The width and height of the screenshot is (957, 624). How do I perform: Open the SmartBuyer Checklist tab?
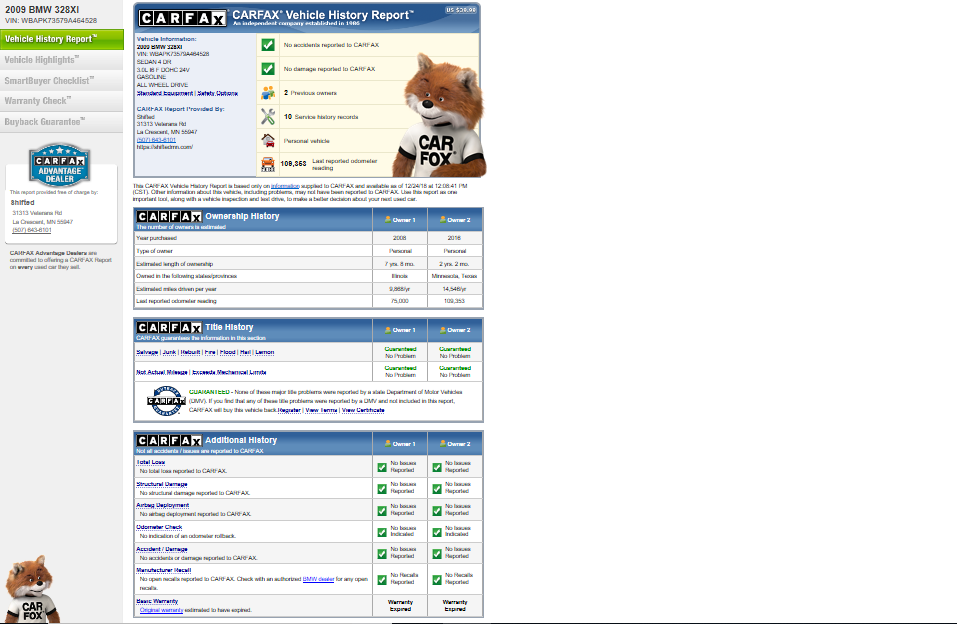click(62, 81)
